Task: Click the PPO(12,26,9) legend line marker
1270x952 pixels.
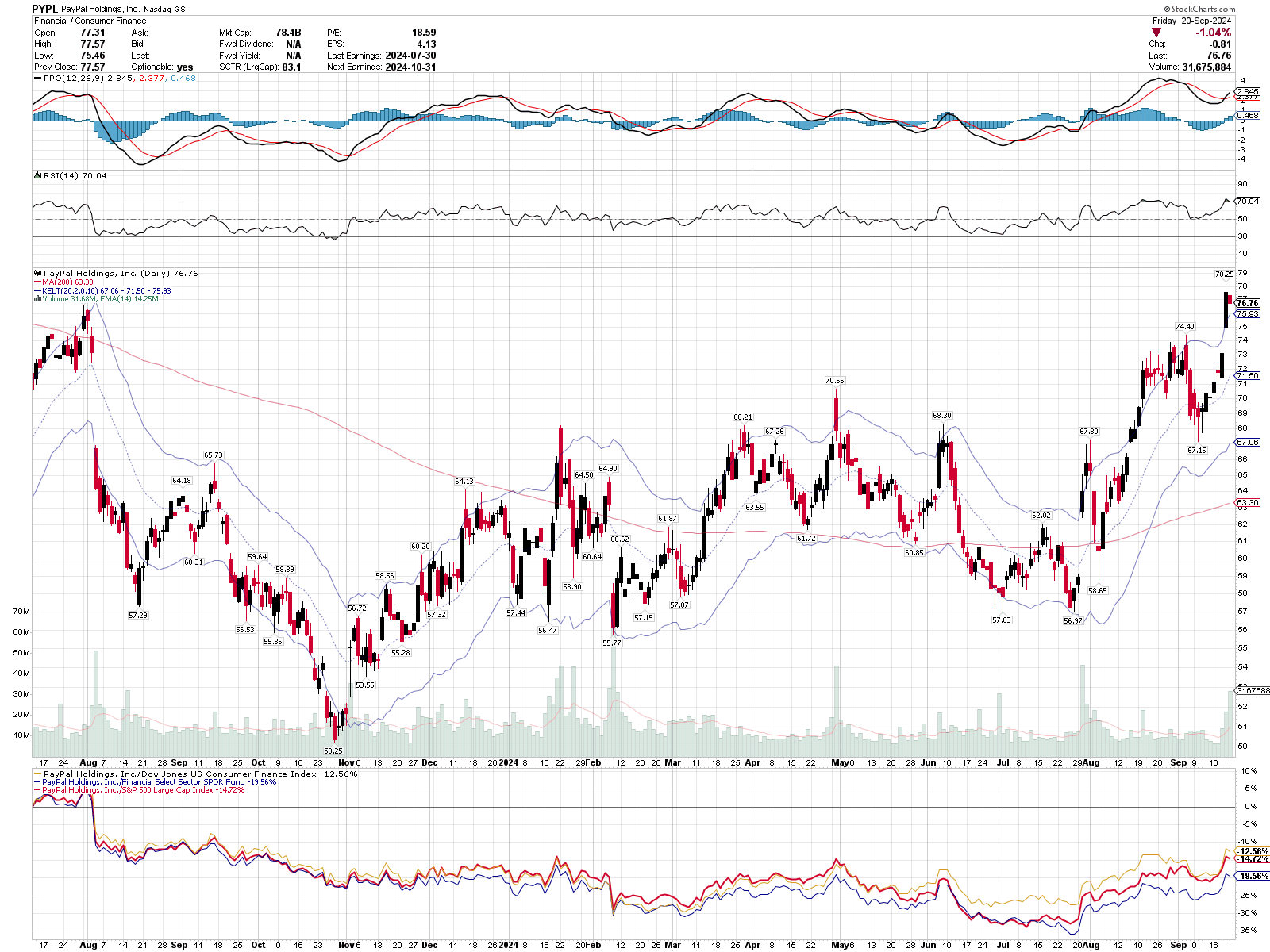Action: tap(37, 79)
